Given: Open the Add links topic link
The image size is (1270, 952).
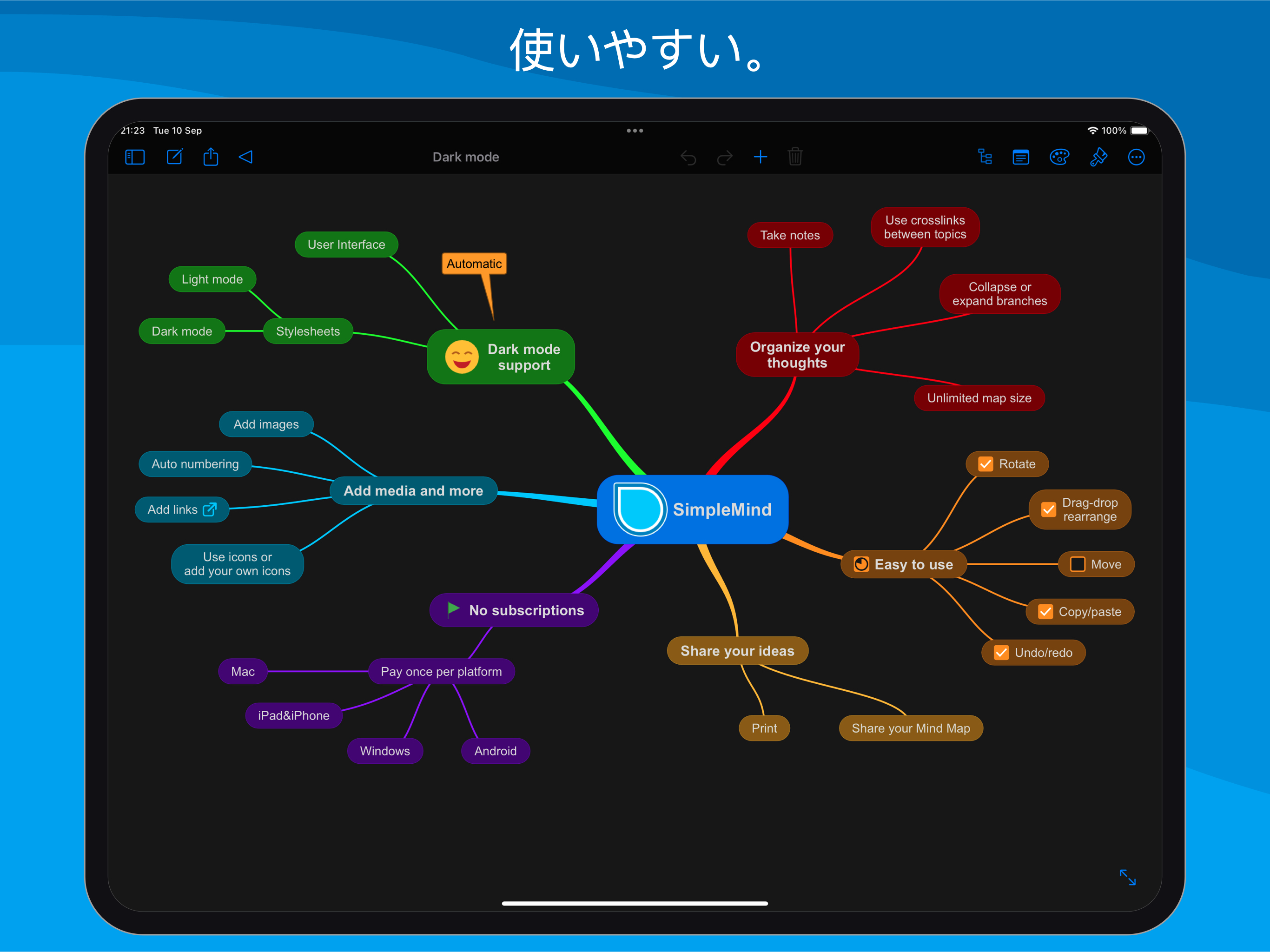Looking at the screenshot, I should [210, 509].
